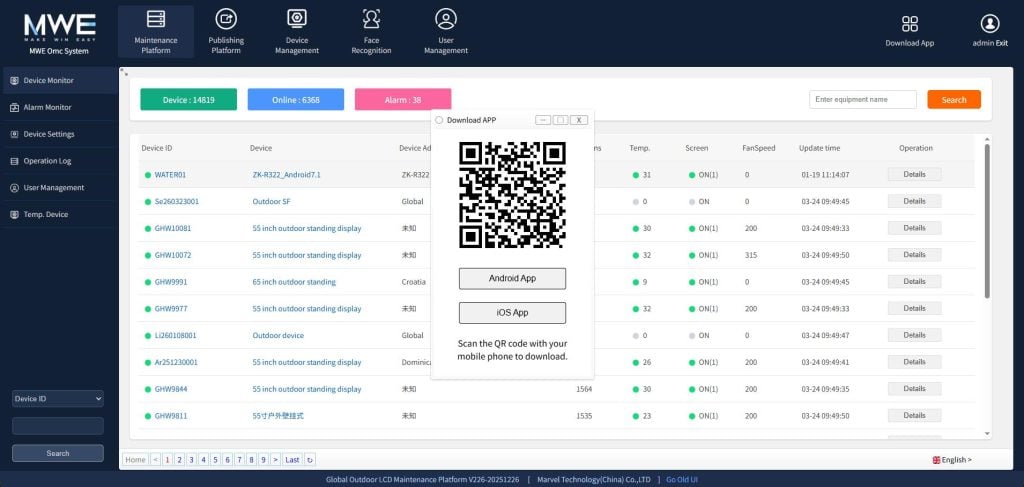Click the blue Online : 6368 badge
Viewport: 1024px width, 487px height.
(296, 100)
